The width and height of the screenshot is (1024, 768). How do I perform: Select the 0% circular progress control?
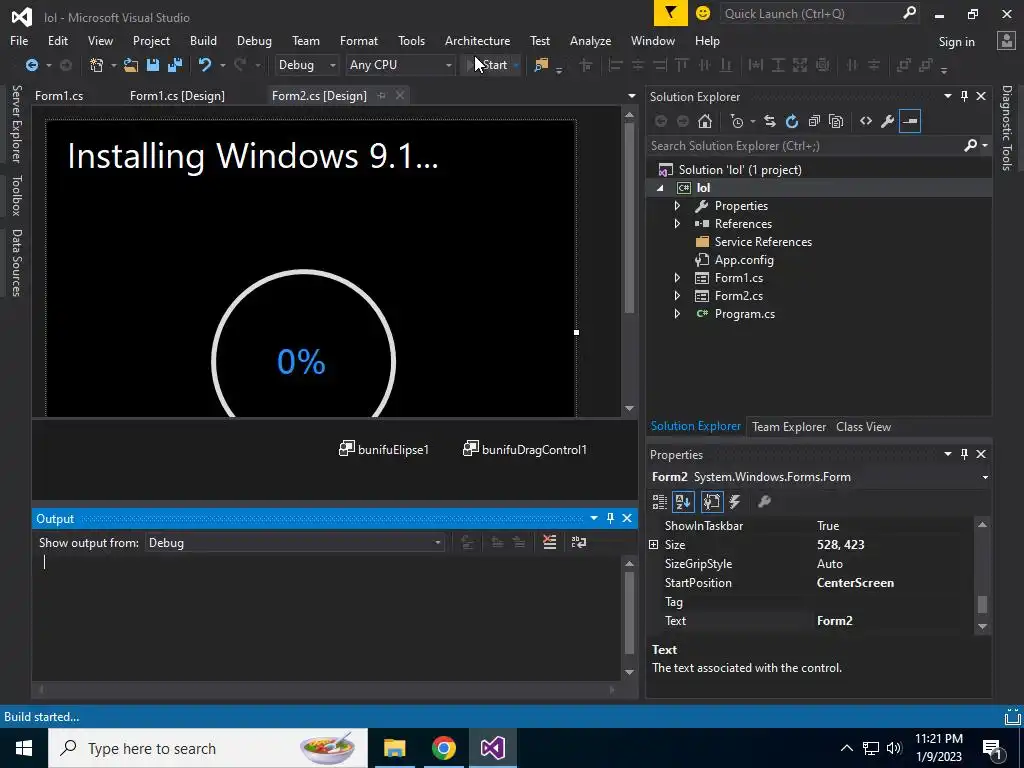tap(303, 344)
